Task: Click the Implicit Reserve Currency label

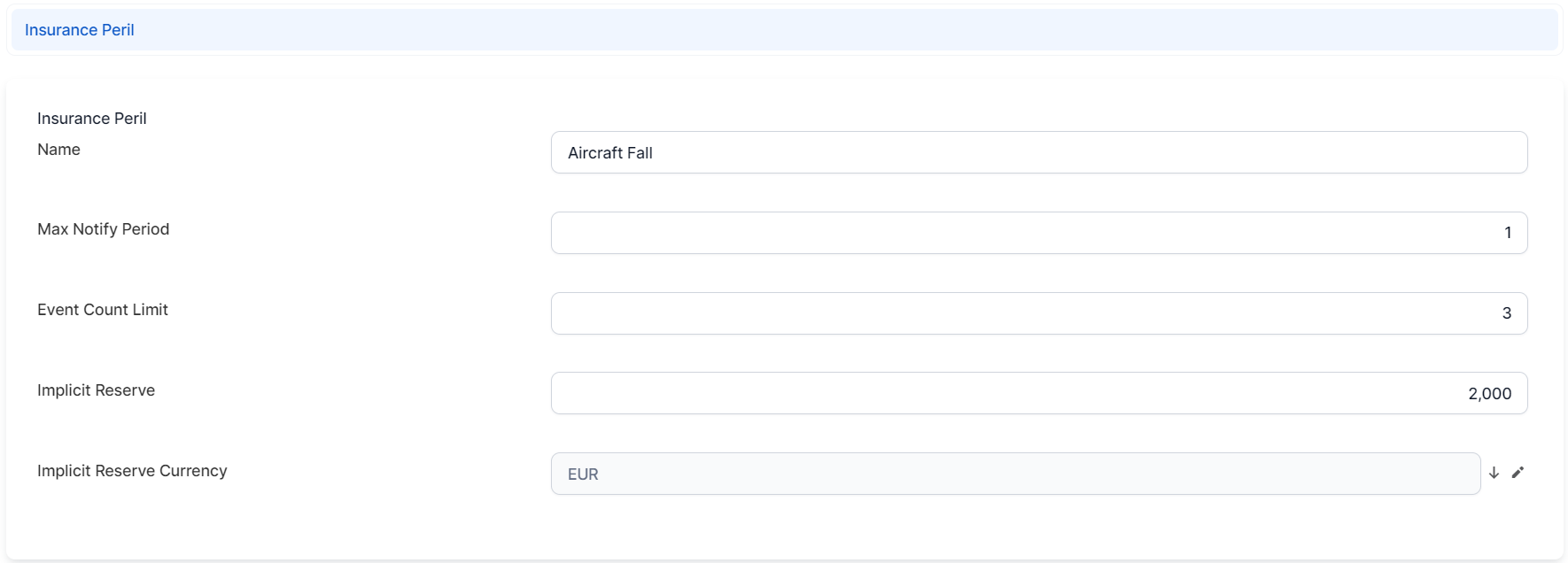Action: click(132, 471)
